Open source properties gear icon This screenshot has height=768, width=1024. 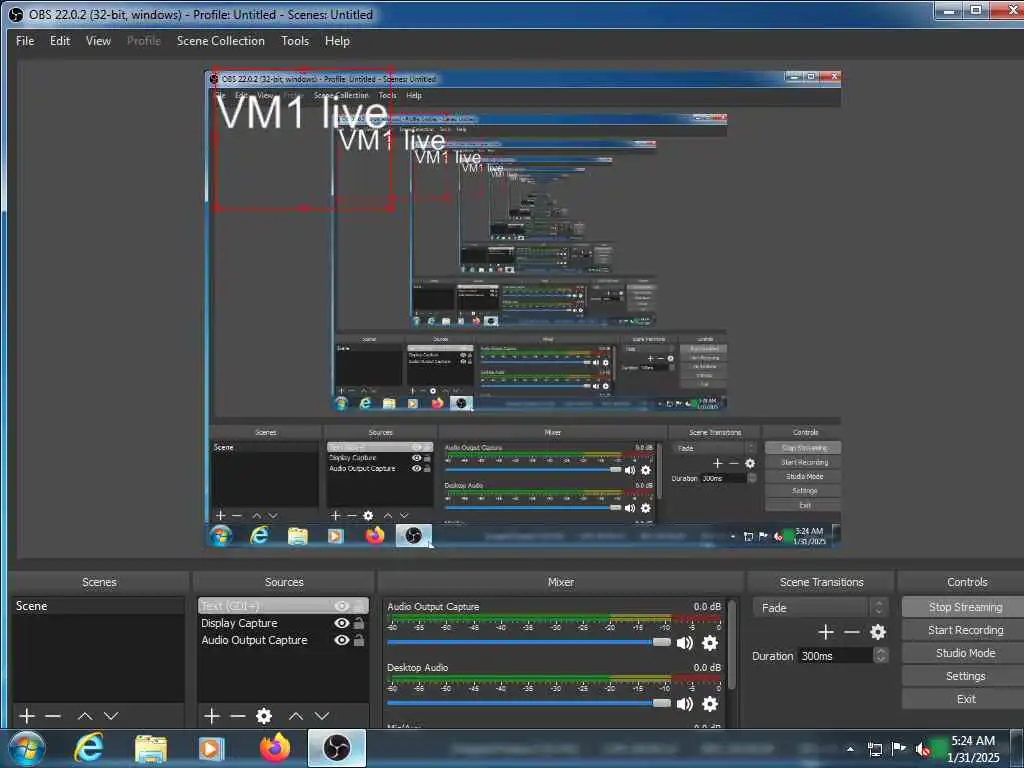click(x=264, y=716)
